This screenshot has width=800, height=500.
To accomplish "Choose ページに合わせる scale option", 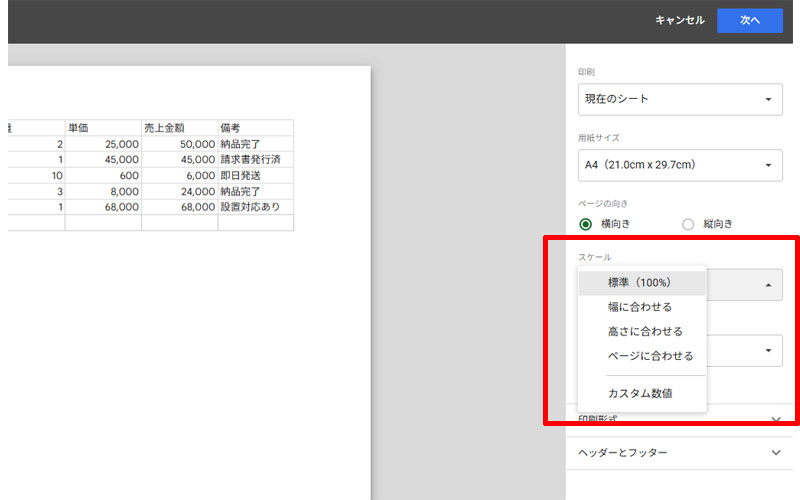I will [642, 356].
